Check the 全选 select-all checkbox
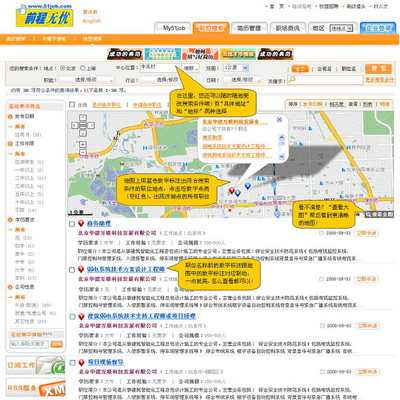 72,104
